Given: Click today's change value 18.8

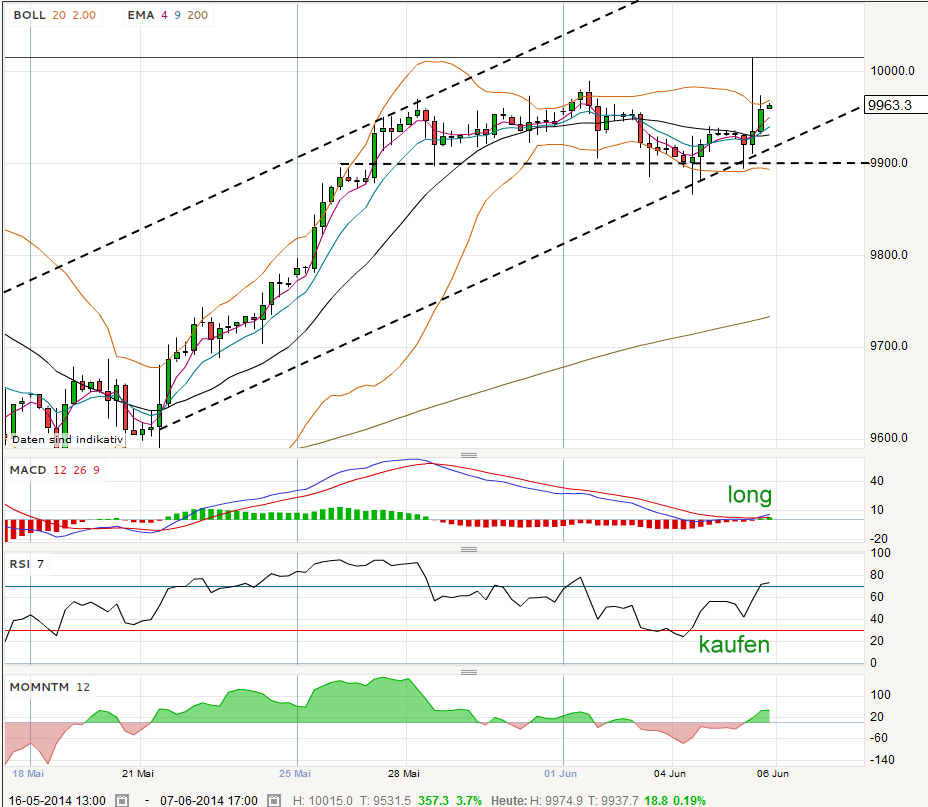Looking at the screenshot, I should click(656, 800).
